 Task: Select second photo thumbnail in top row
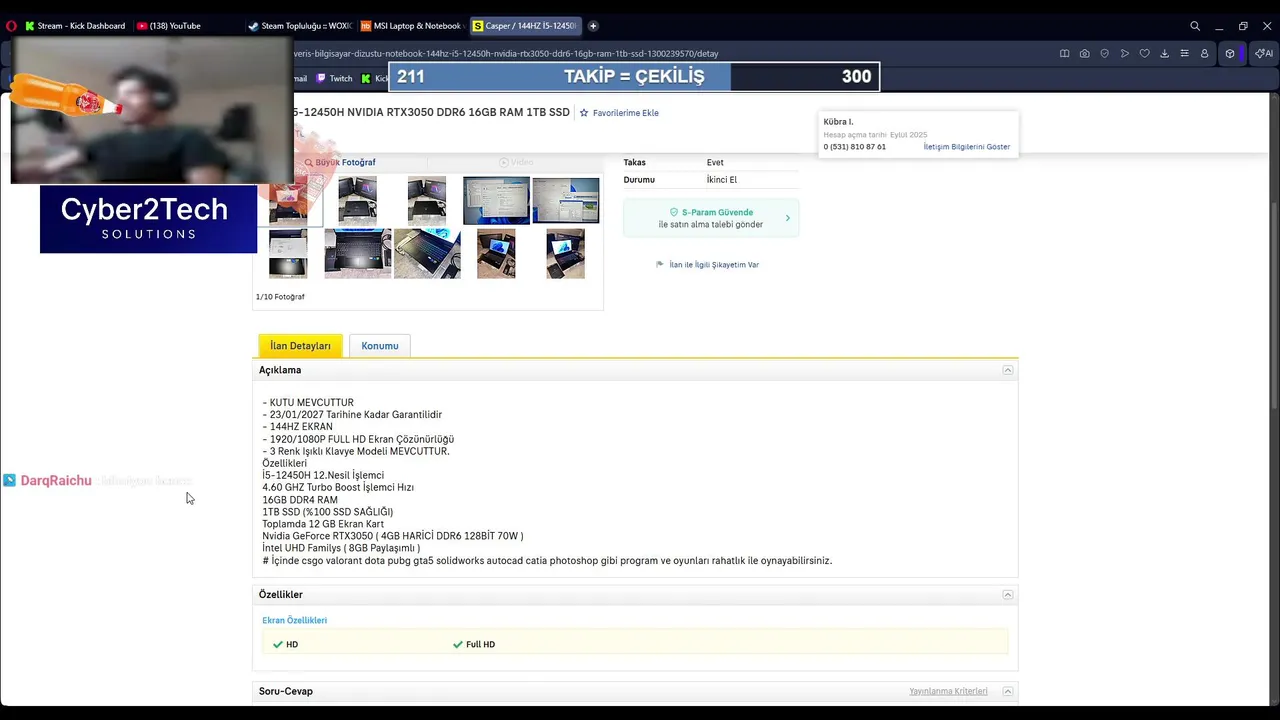coord(357,200)
